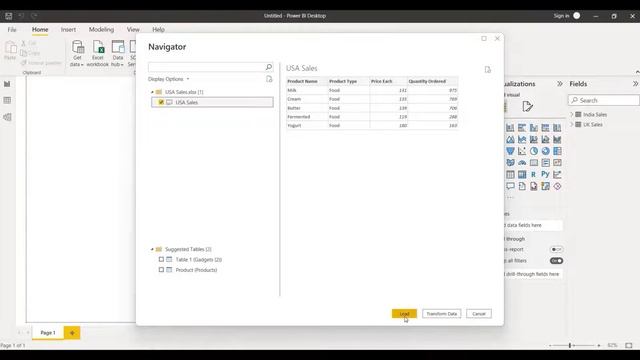Pick the R script visual
Image resolution: width=640 pixels, height=360 pixels.
(534, 175)
